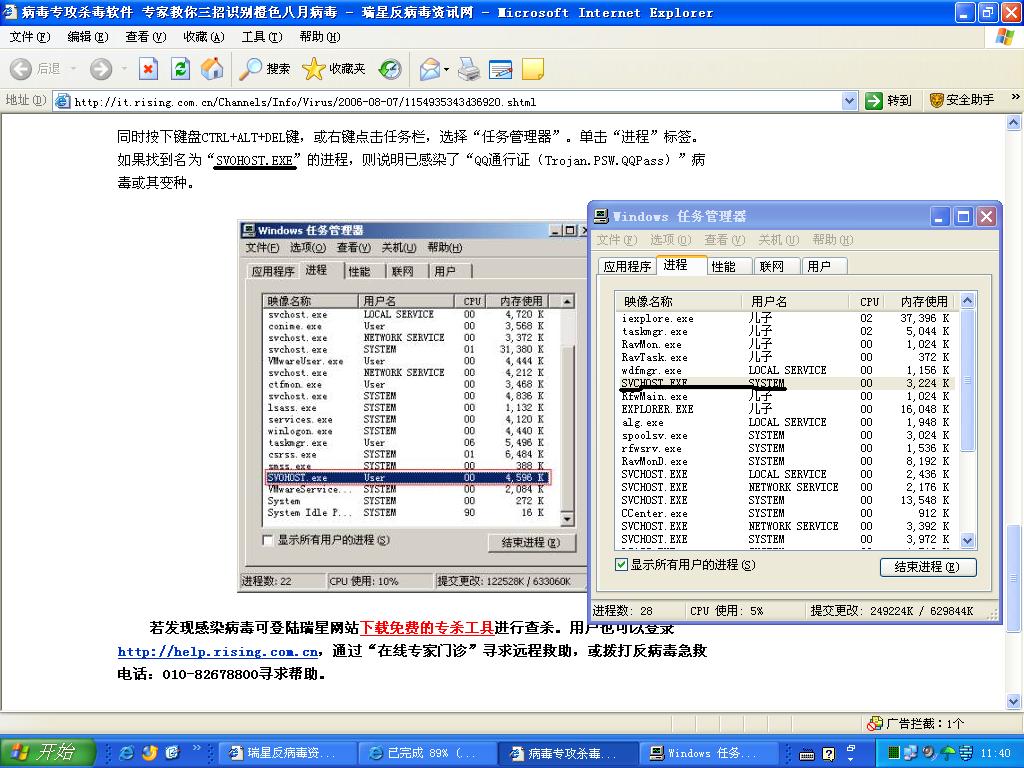Click the green square system tray icon
Screen dimensions: 1024x768
click(x=895, y=753)
